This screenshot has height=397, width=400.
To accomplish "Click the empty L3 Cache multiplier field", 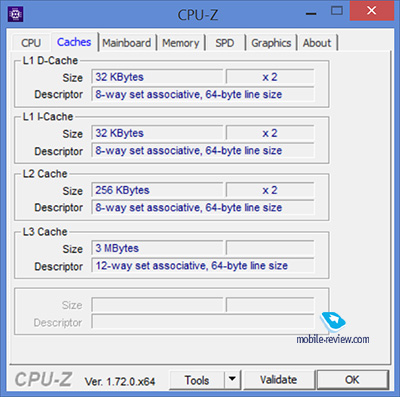I will (x=270, y=248).
